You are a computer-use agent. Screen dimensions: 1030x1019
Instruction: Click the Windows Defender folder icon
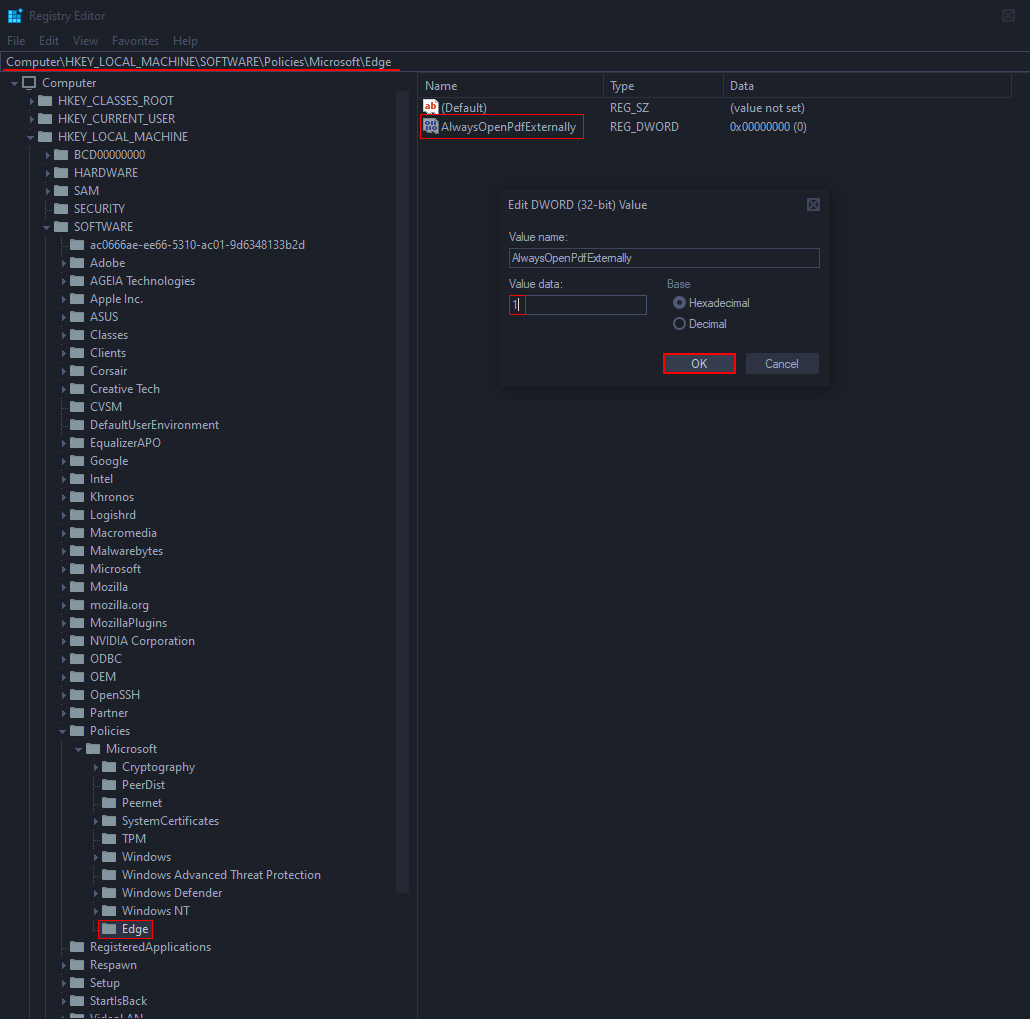pyautogui.click(x=109, y=892)
